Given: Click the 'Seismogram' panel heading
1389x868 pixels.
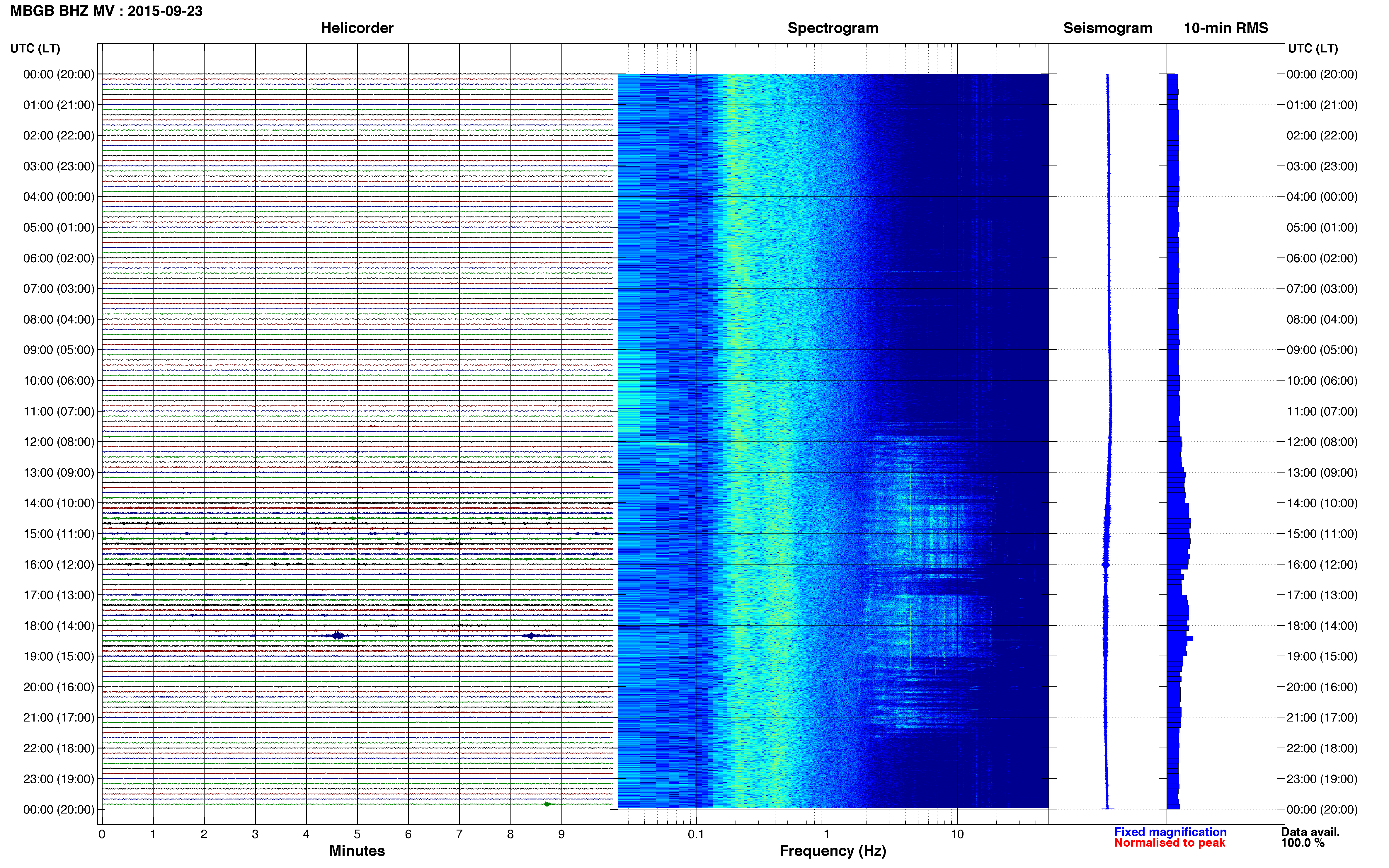Looking at the screenshot, I should tap(1108, 28).
